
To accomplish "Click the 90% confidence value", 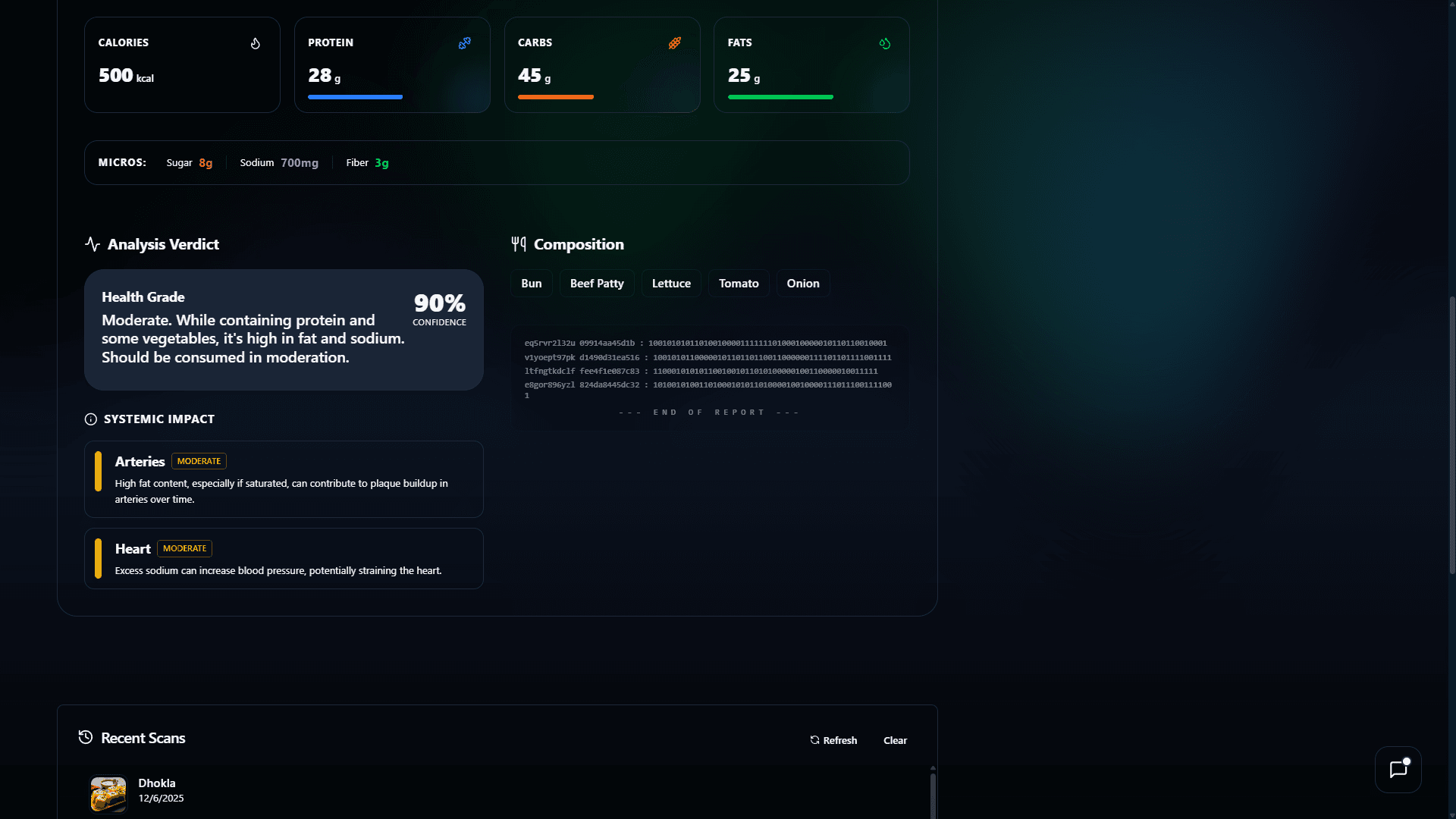I will pos(440,303).
